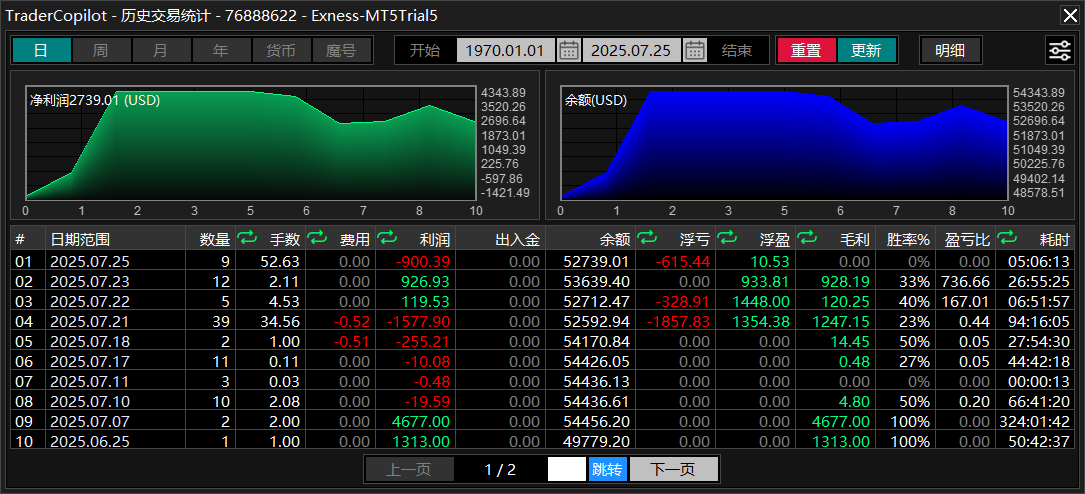1085x494 pixels.
Task: Toggle sort icon beside 毛利 column
Action: pyautogui.click(x=806, y=239)
